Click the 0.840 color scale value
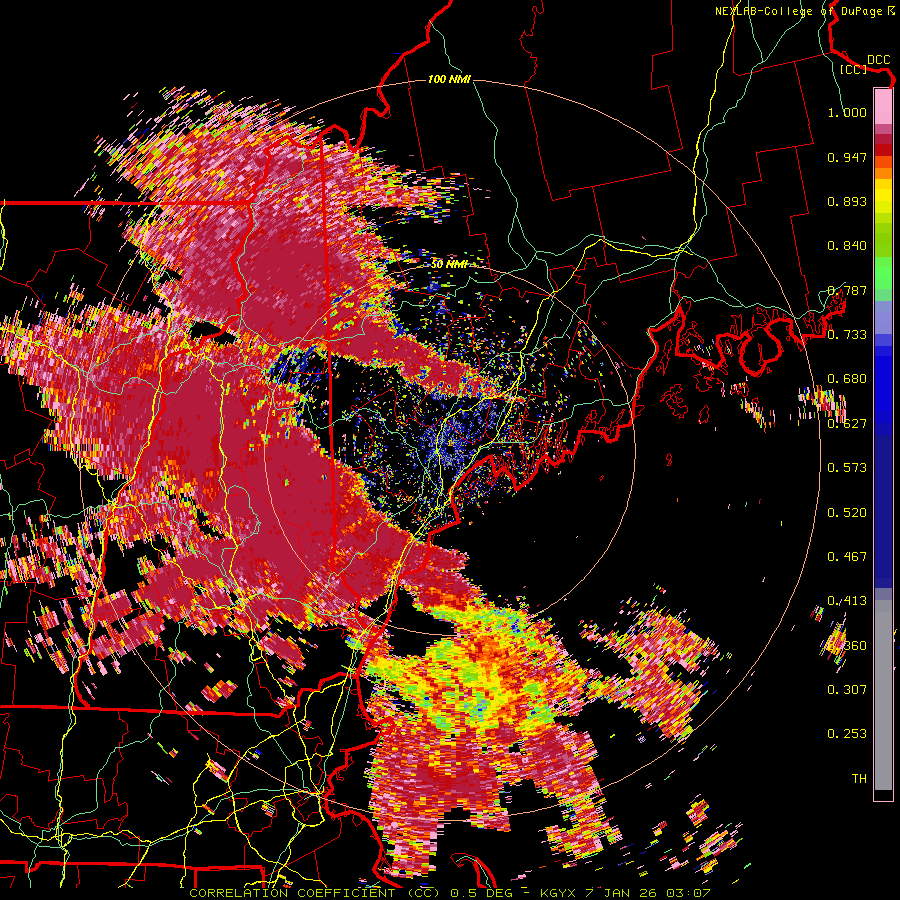Image resolution: width=900 pixels, height=900 pixels. point(847,246)
